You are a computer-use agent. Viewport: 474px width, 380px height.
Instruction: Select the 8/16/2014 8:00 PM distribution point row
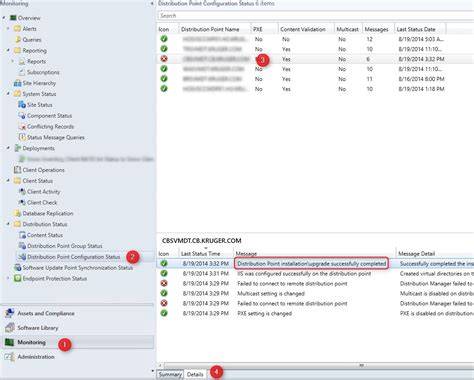(x=315, y=79)
